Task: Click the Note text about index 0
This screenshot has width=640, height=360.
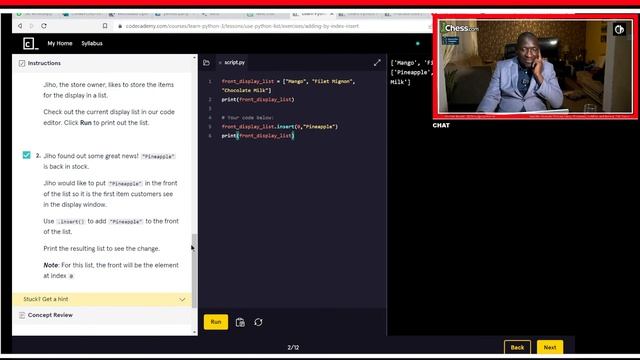Action: tap(111, 270)
